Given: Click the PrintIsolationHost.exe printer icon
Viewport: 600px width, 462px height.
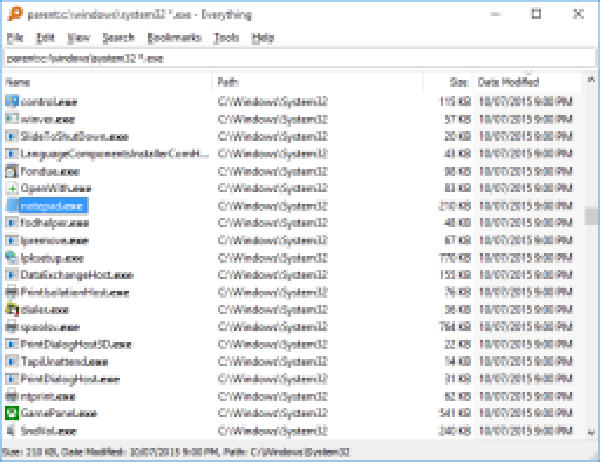Looking at the screenshot, I should pos(12,292).
